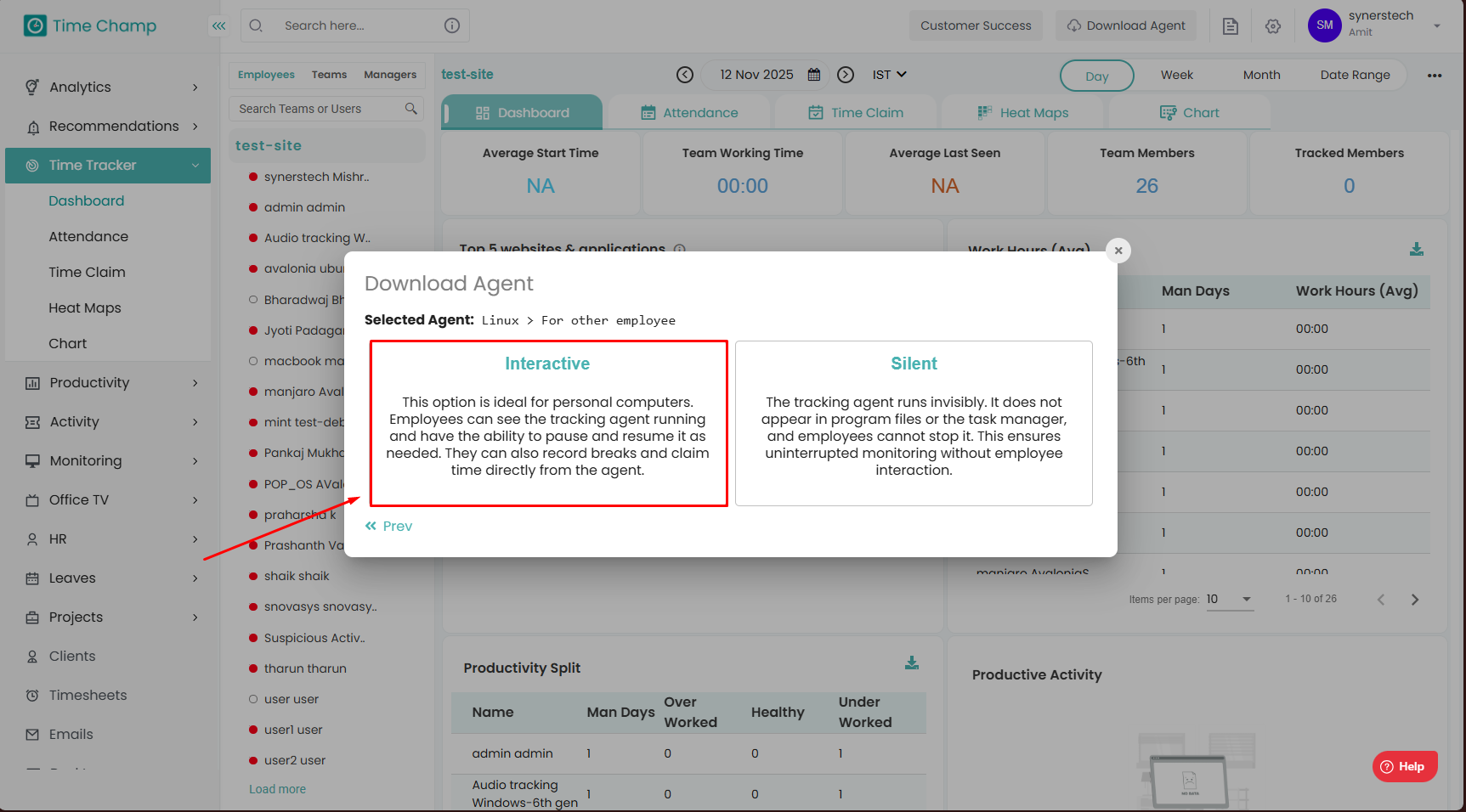
Task: Open the calendar date picker icon
Action: tap(814, 75)
